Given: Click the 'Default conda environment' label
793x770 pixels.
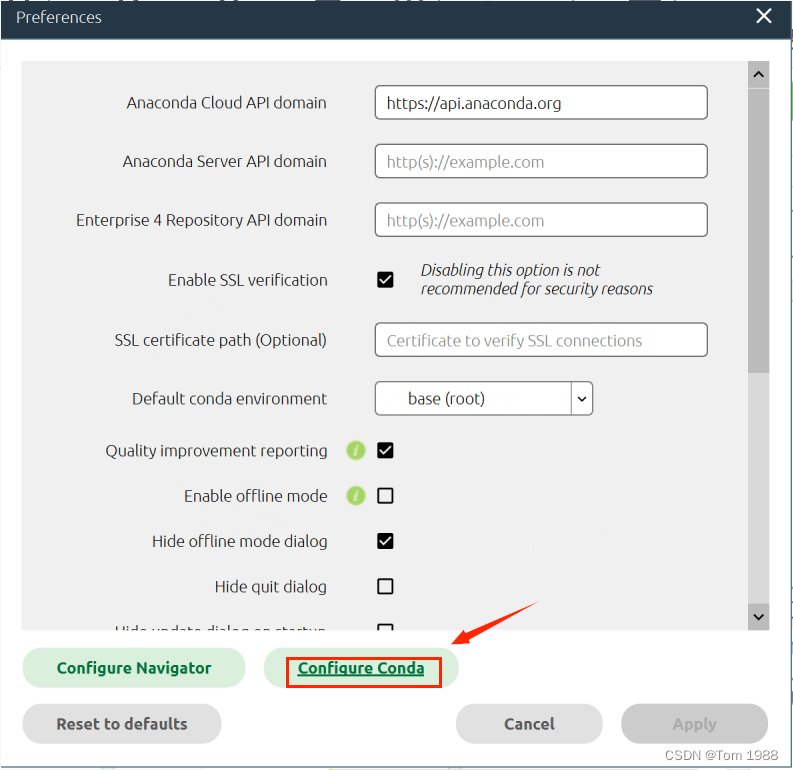Looking at the screenshot, I should click(229, 398).
